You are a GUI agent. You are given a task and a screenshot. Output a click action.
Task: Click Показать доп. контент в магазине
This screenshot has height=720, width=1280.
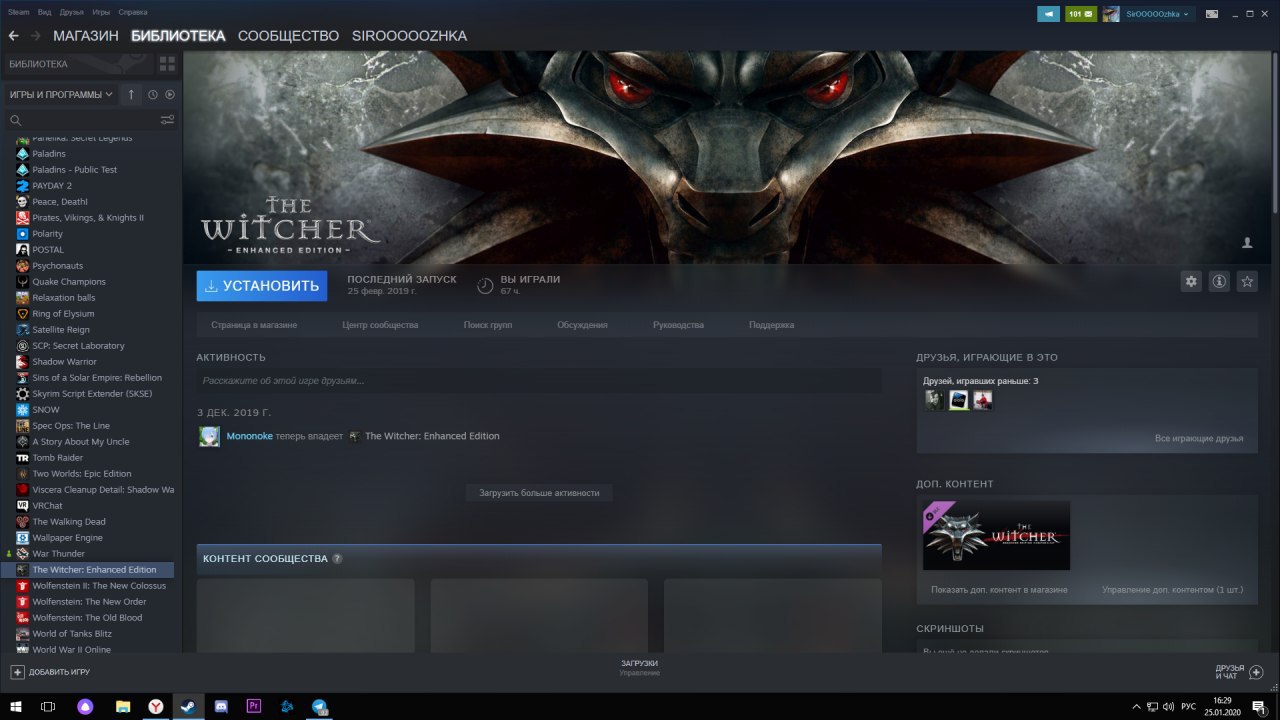[999, 590]
